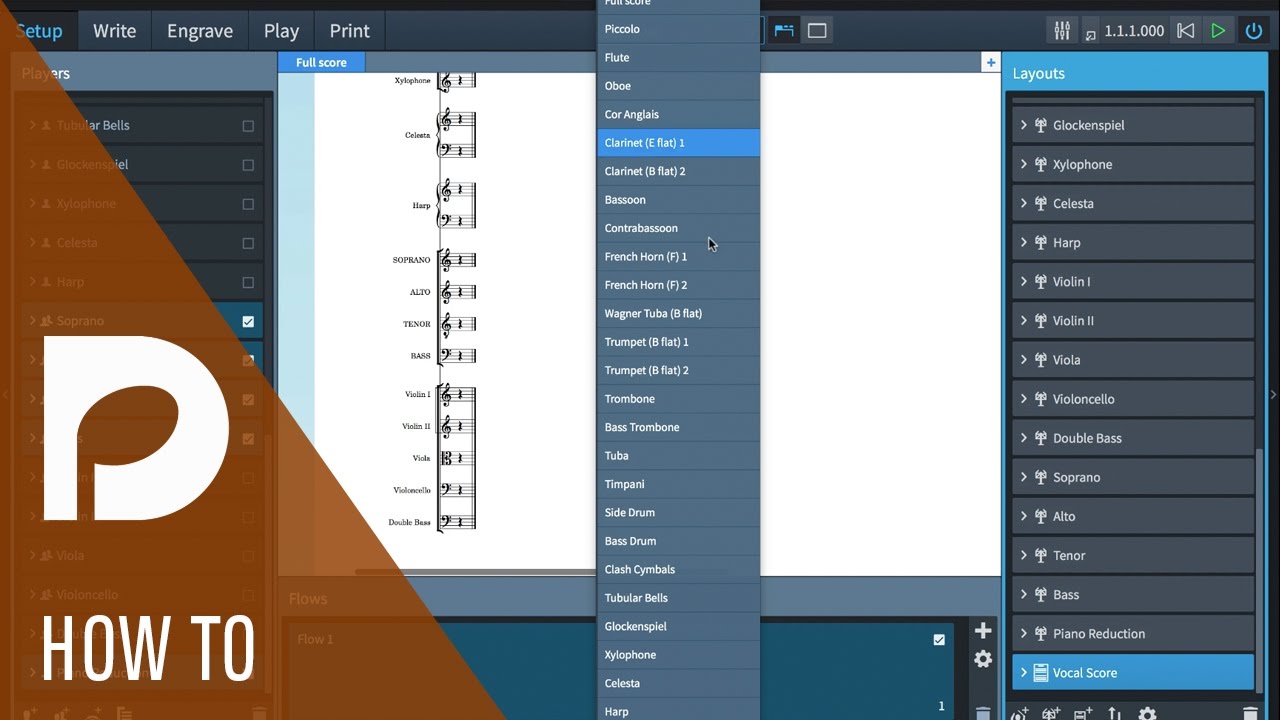Expand the Bass layout chevron

[1024, 594]
